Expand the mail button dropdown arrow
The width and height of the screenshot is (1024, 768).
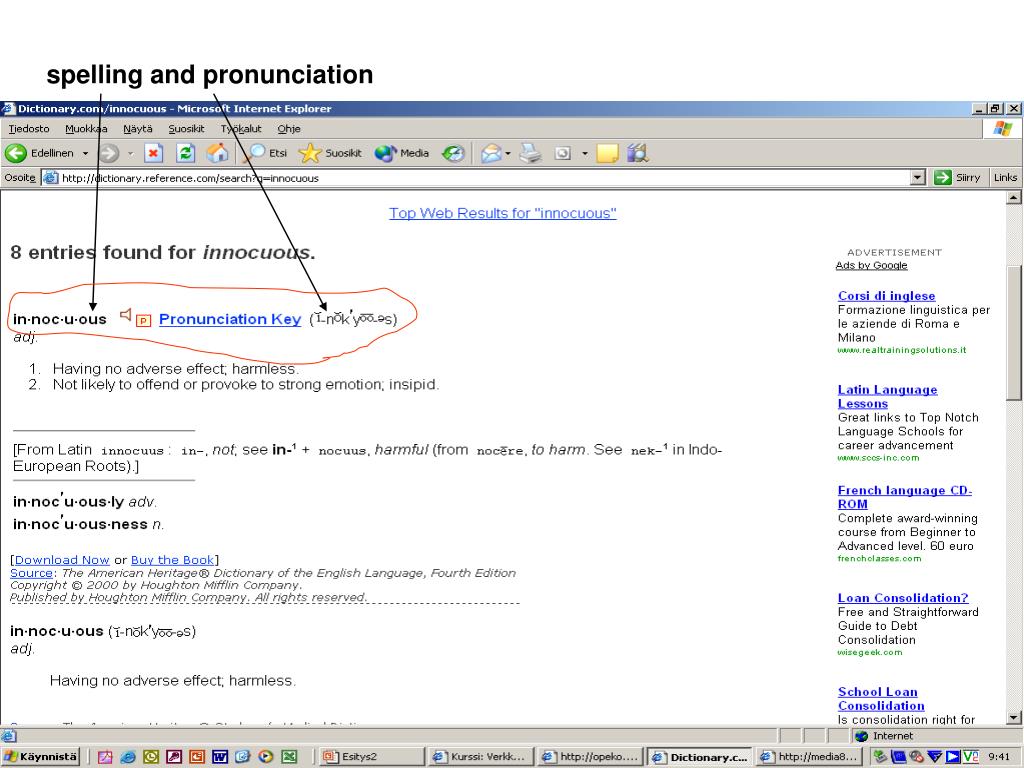[508, 153]
